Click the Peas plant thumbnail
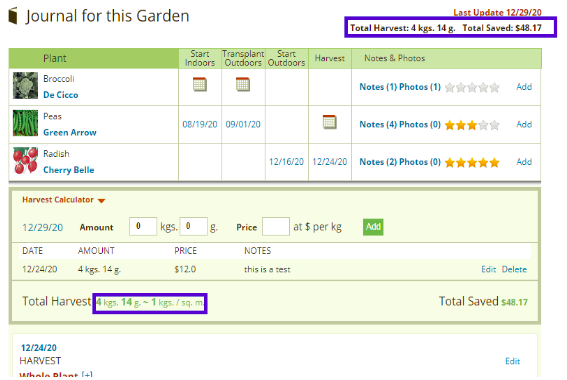This screenshot has width=567, height=380. [25, 123]
